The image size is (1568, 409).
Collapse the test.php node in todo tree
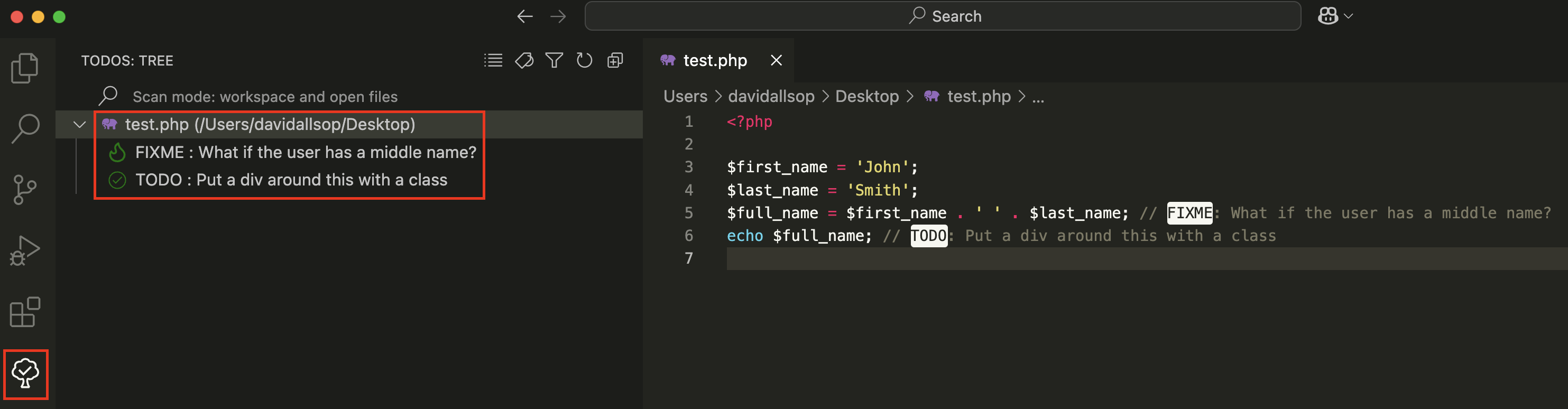[x=79, y=125]
